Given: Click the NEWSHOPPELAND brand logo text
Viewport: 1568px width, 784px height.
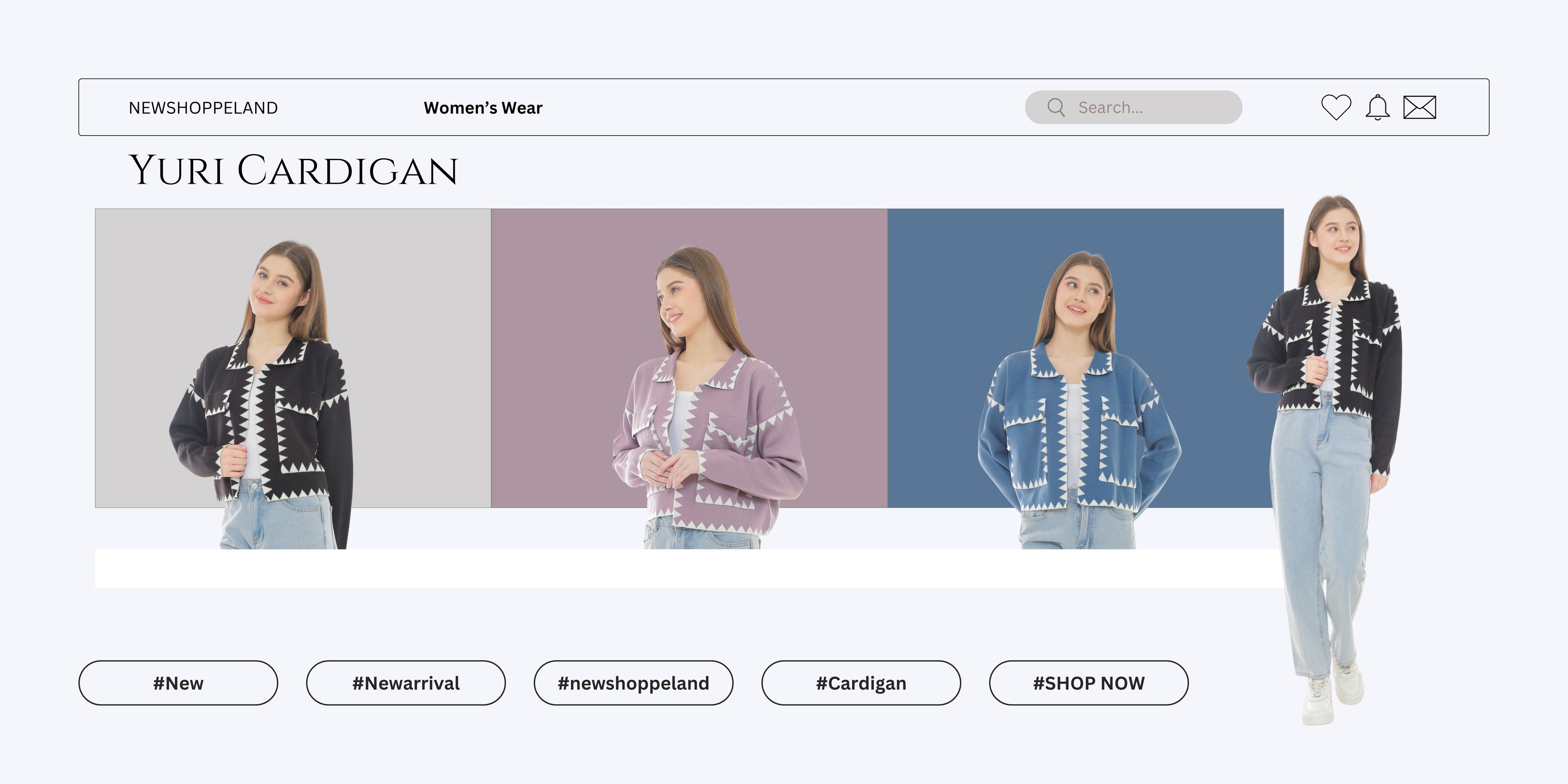Looking at the screenshot, I should [203, 108].
